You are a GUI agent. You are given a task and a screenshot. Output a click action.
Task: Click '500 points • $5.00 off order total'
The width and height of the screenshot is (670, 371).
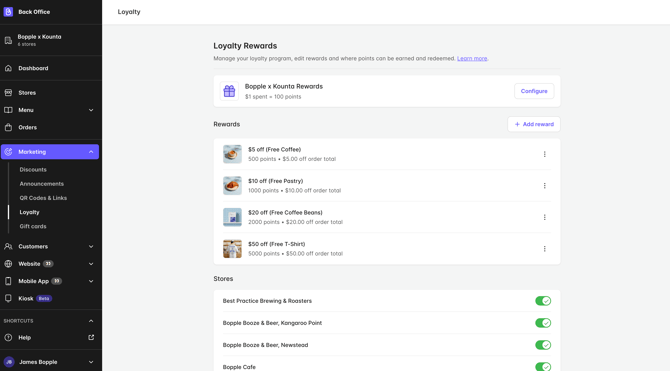(292, 159)
